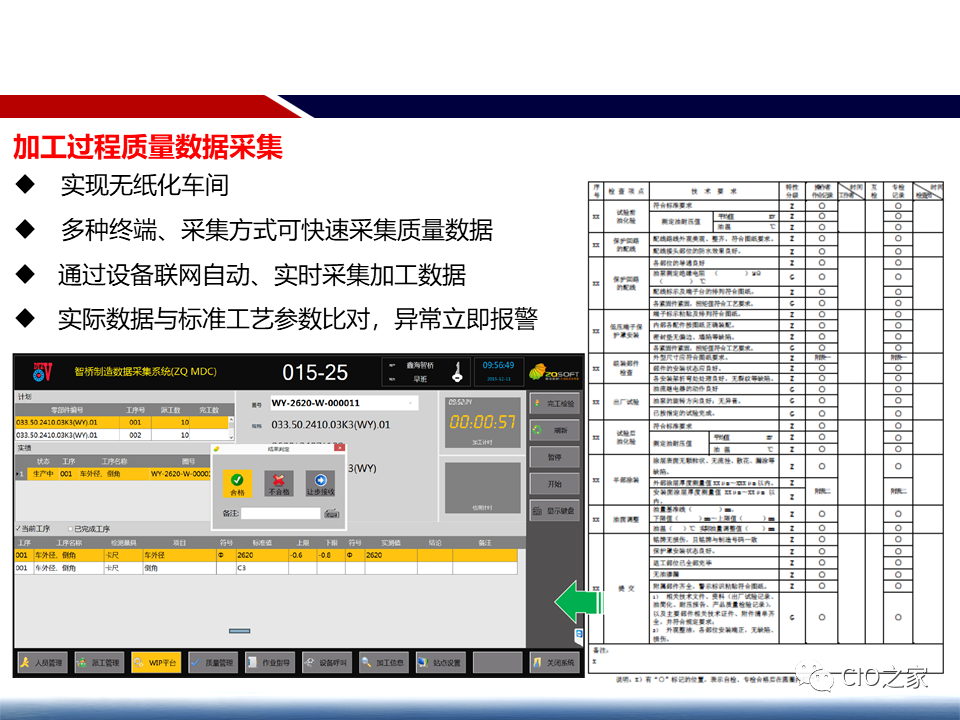Click the 暂停 pause button
This screenshot has width=960, height=720.
pos(554,457)
